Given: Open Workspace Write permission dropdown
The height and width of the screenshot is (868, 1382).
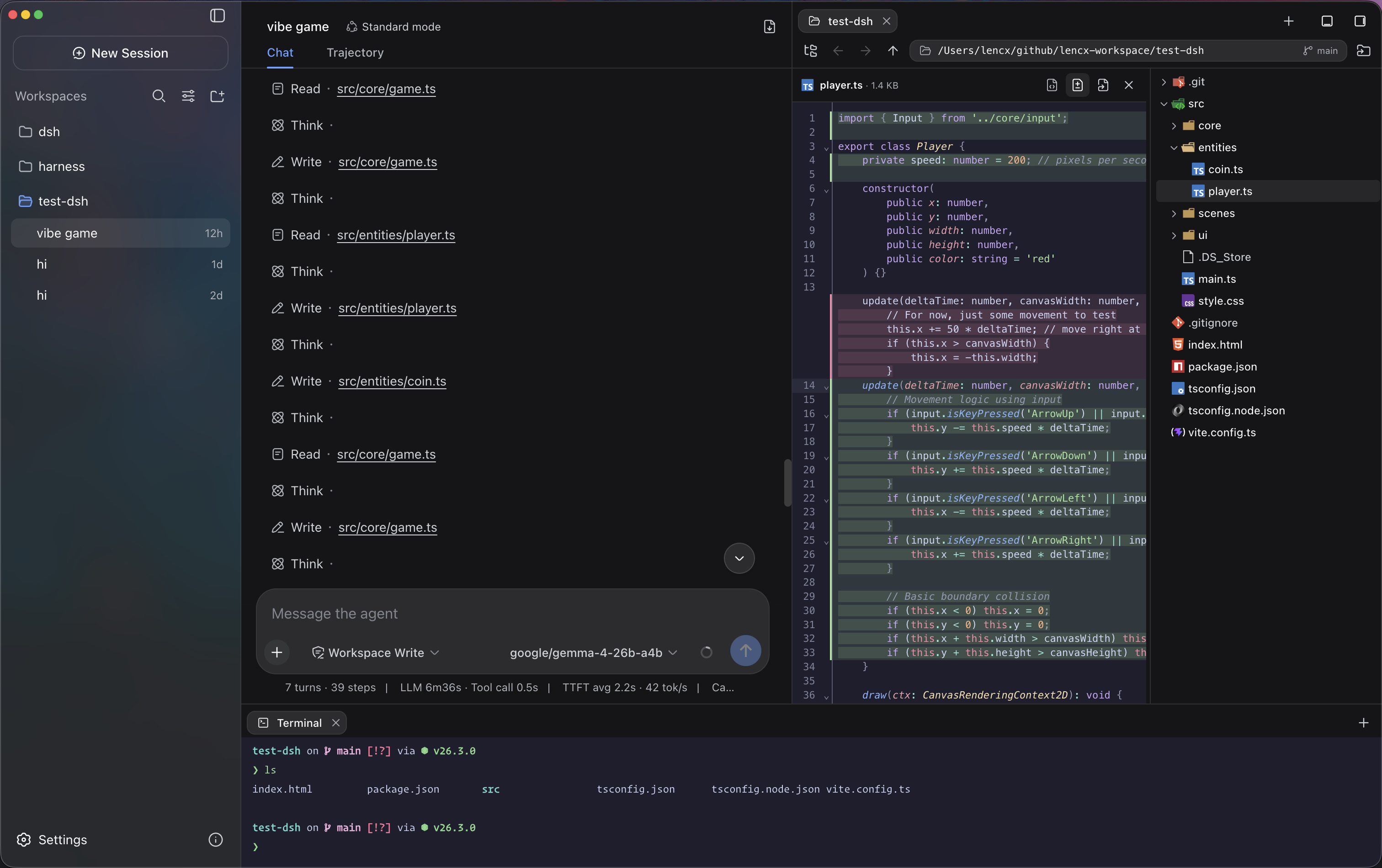Looking at the screenshot, I should 375,652.
